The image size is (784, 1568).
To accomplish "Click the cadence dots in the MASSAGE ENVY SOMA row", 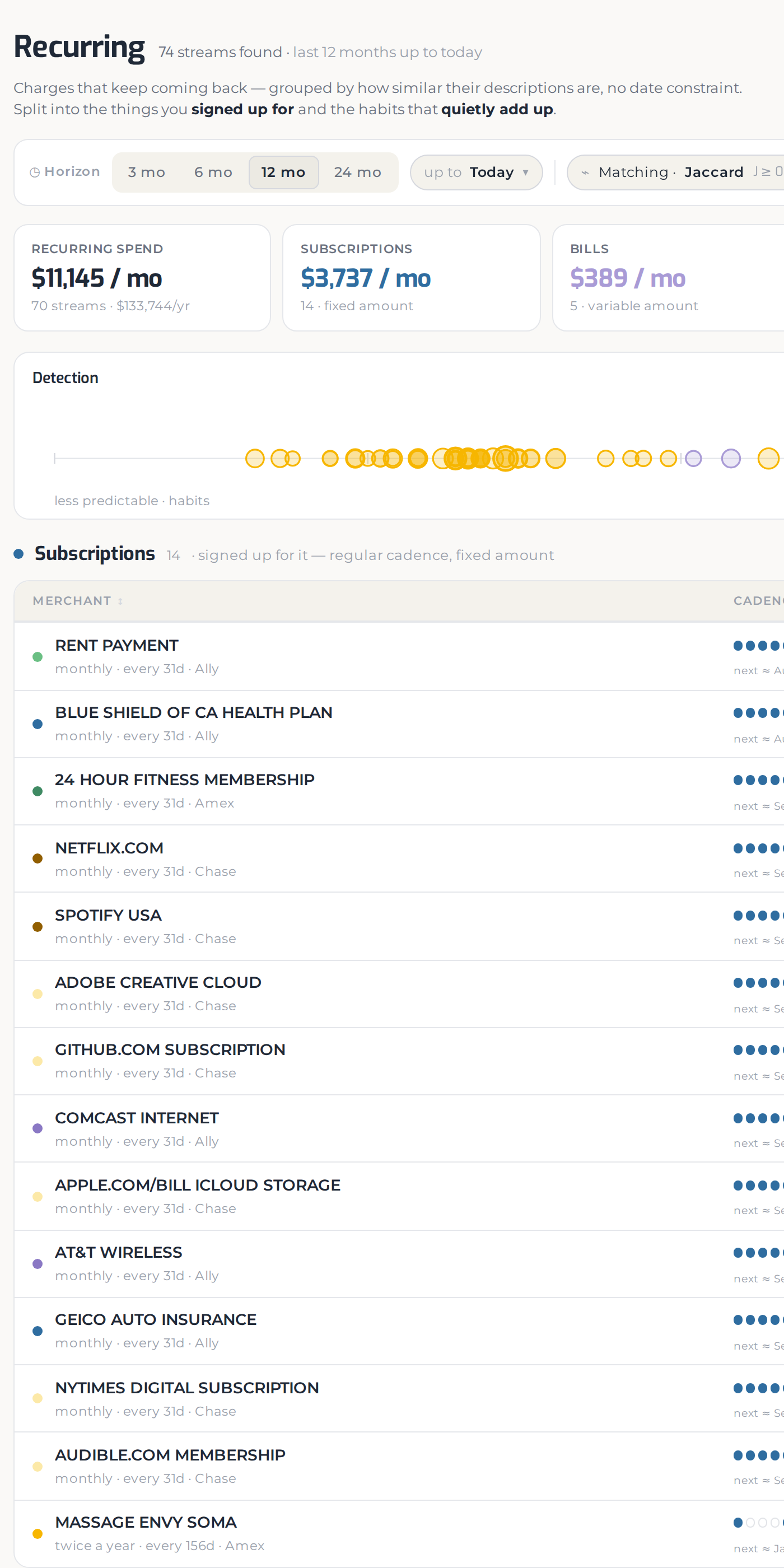I will pos(758,1523).
